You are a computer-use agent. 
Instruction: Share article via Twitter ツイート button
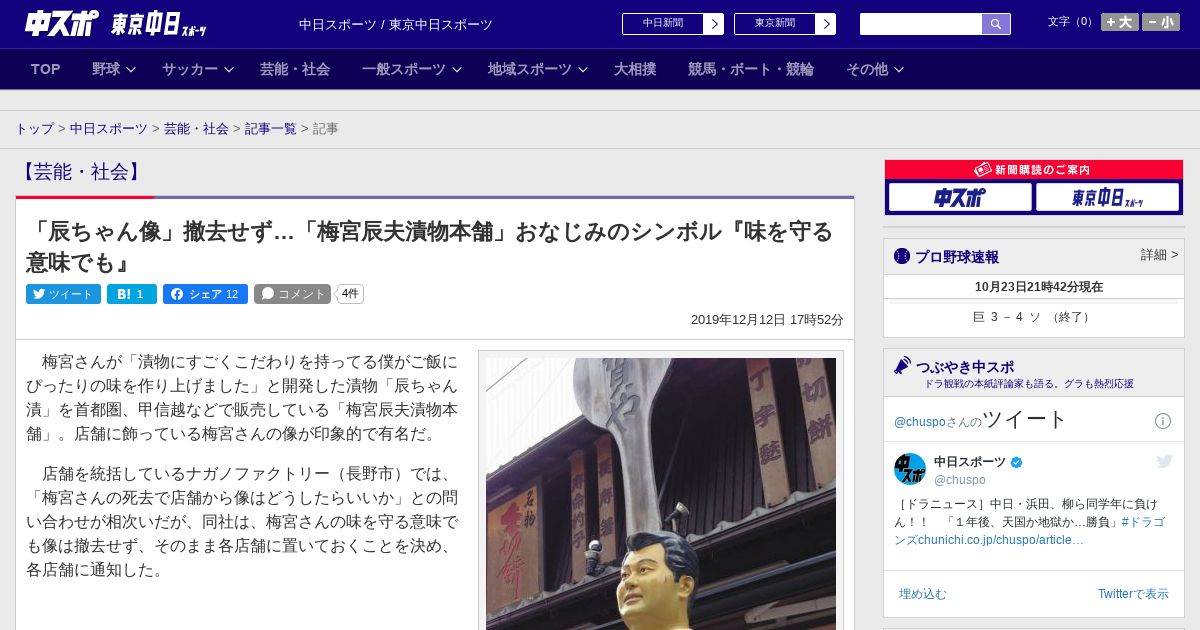(x=63, y=294)
